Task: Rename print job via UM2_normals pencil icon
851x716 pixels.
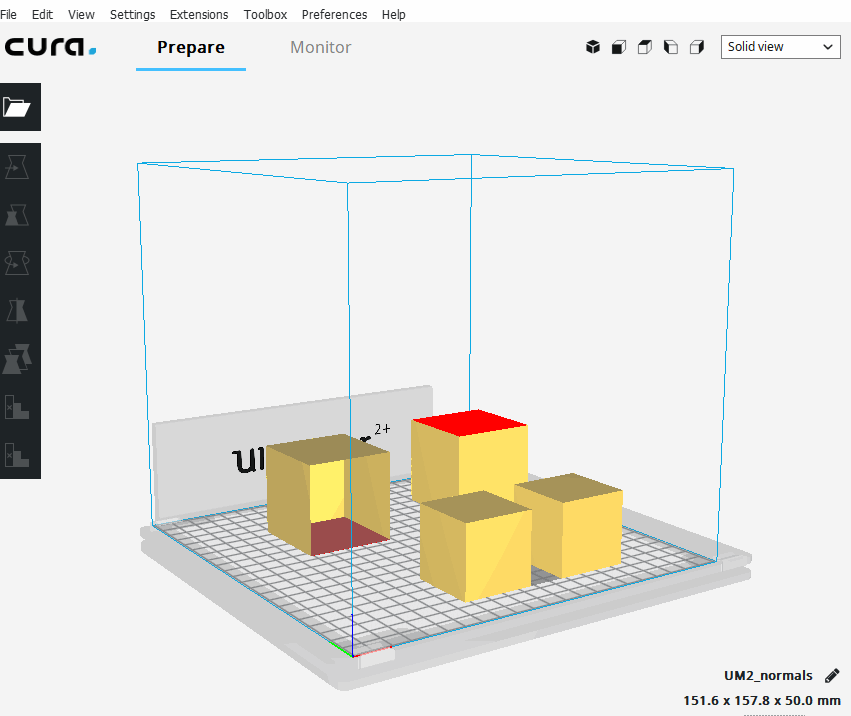Action: click(x=832, y=675)
